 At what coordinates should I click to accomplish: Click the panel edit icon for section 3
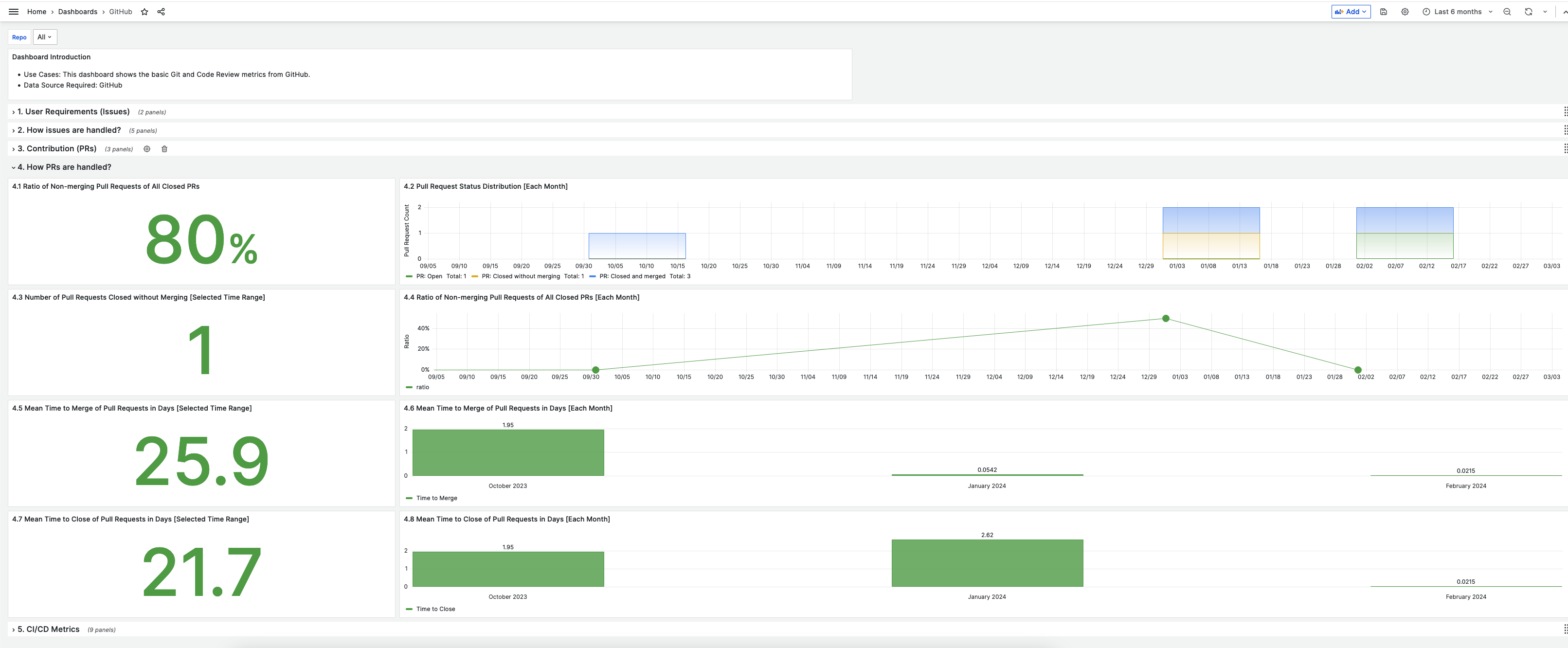[147, 149]
